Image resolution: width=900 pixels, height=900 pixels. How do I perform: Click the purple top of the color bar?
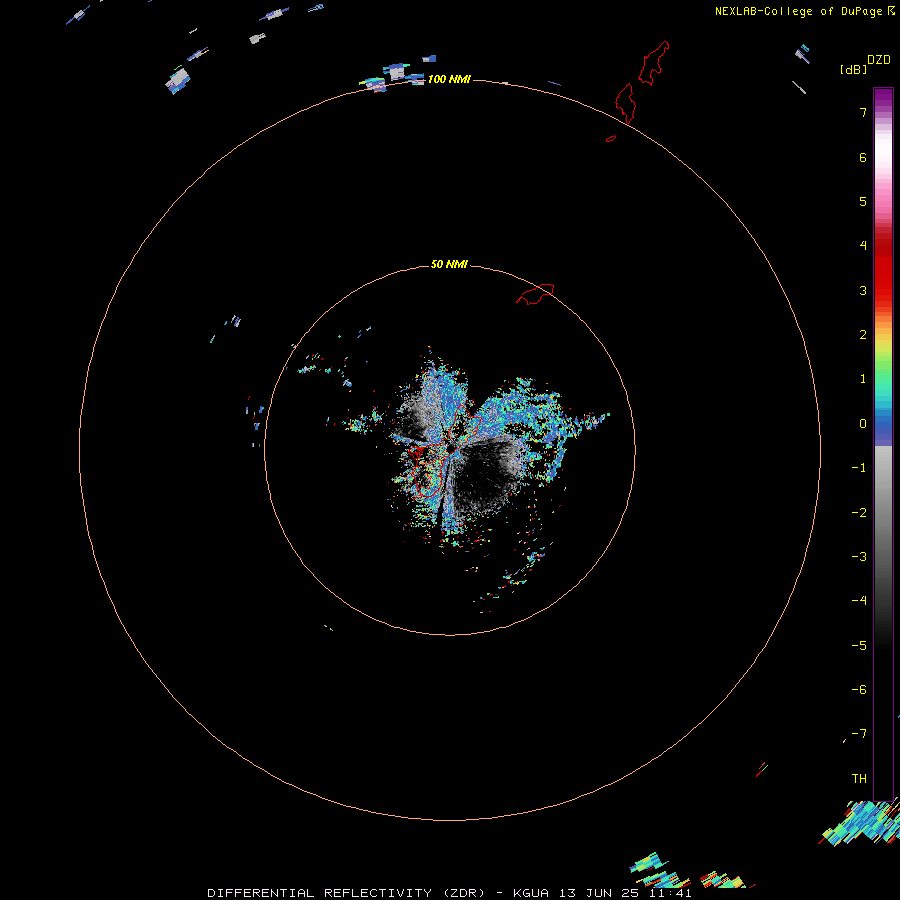point(883,96)
